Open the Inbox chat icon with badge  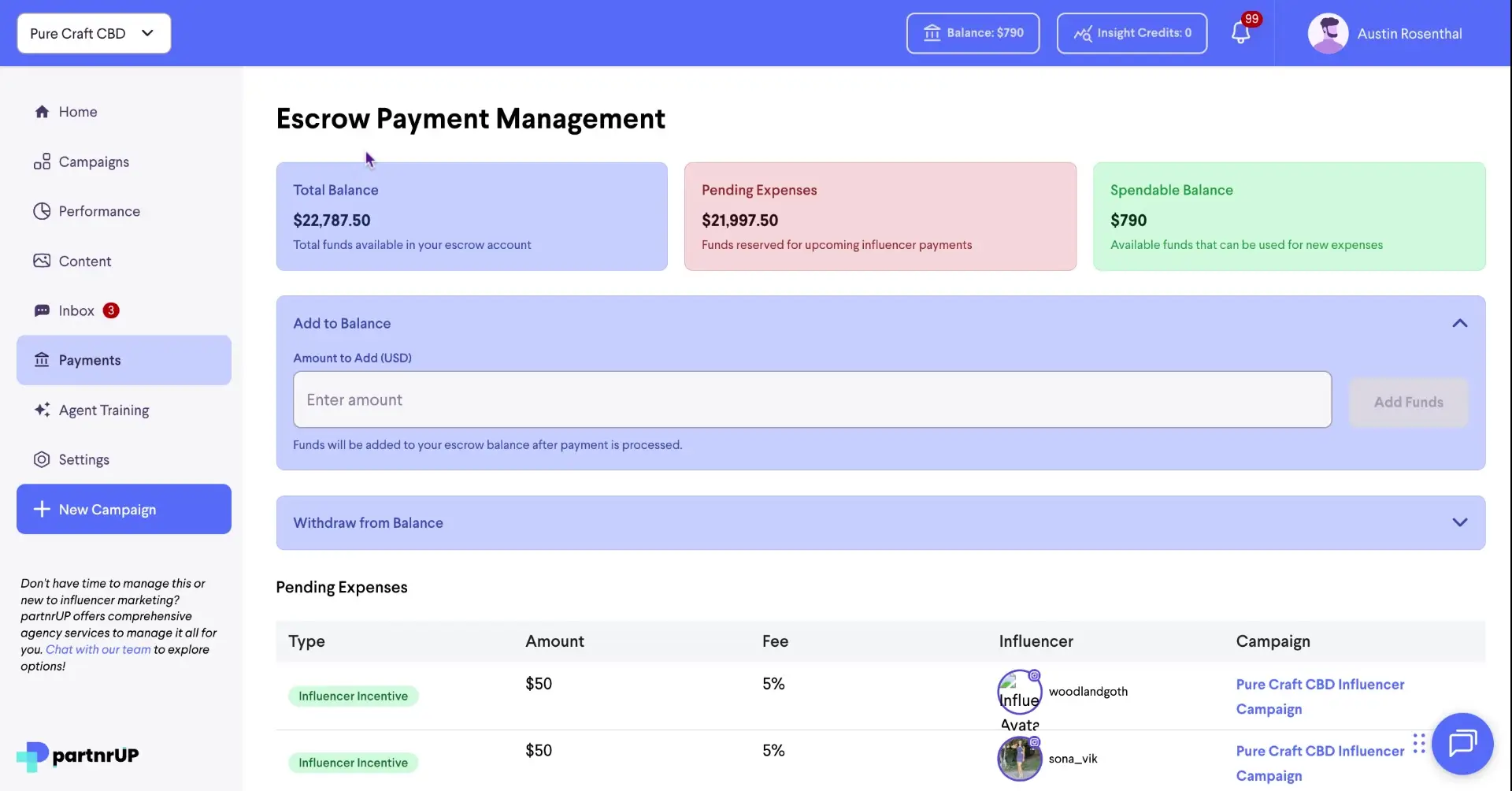(x=42, y=310)
